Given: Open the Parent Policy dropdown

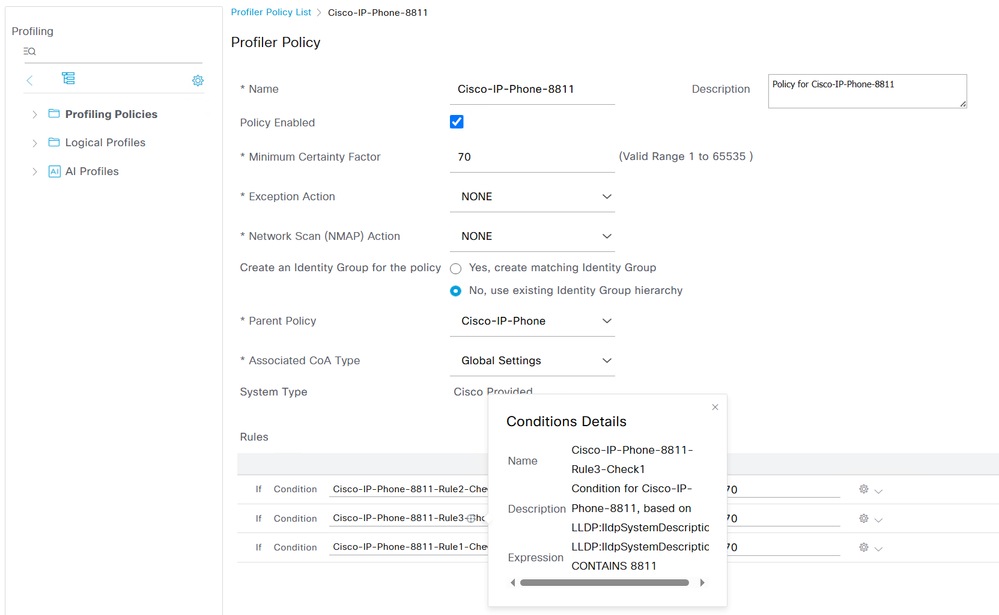Looking at the screenshot, I should tap(532, 321).
